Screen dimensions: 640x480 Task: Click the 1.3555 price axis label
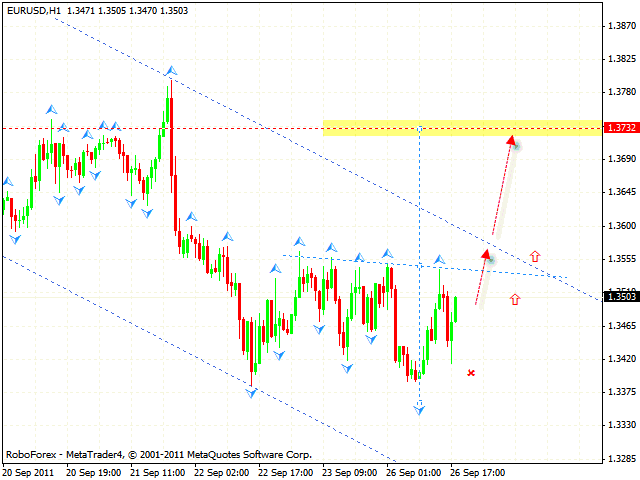tap(622, 259)
